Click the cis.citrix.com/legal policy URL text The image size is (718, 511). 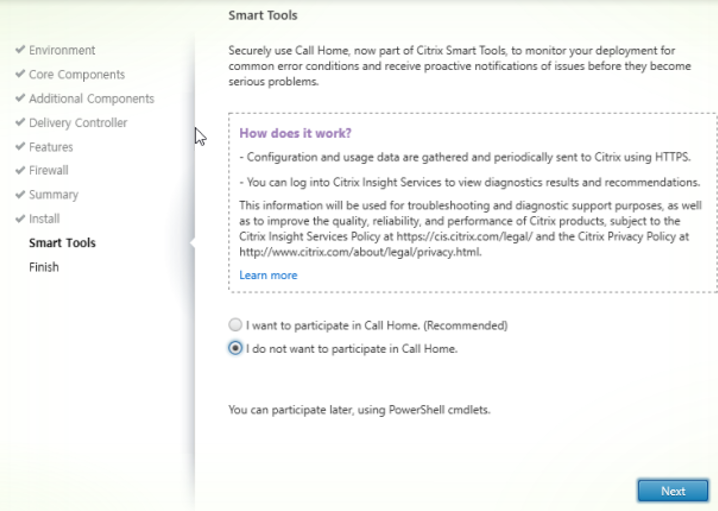[x=464, y=236]
